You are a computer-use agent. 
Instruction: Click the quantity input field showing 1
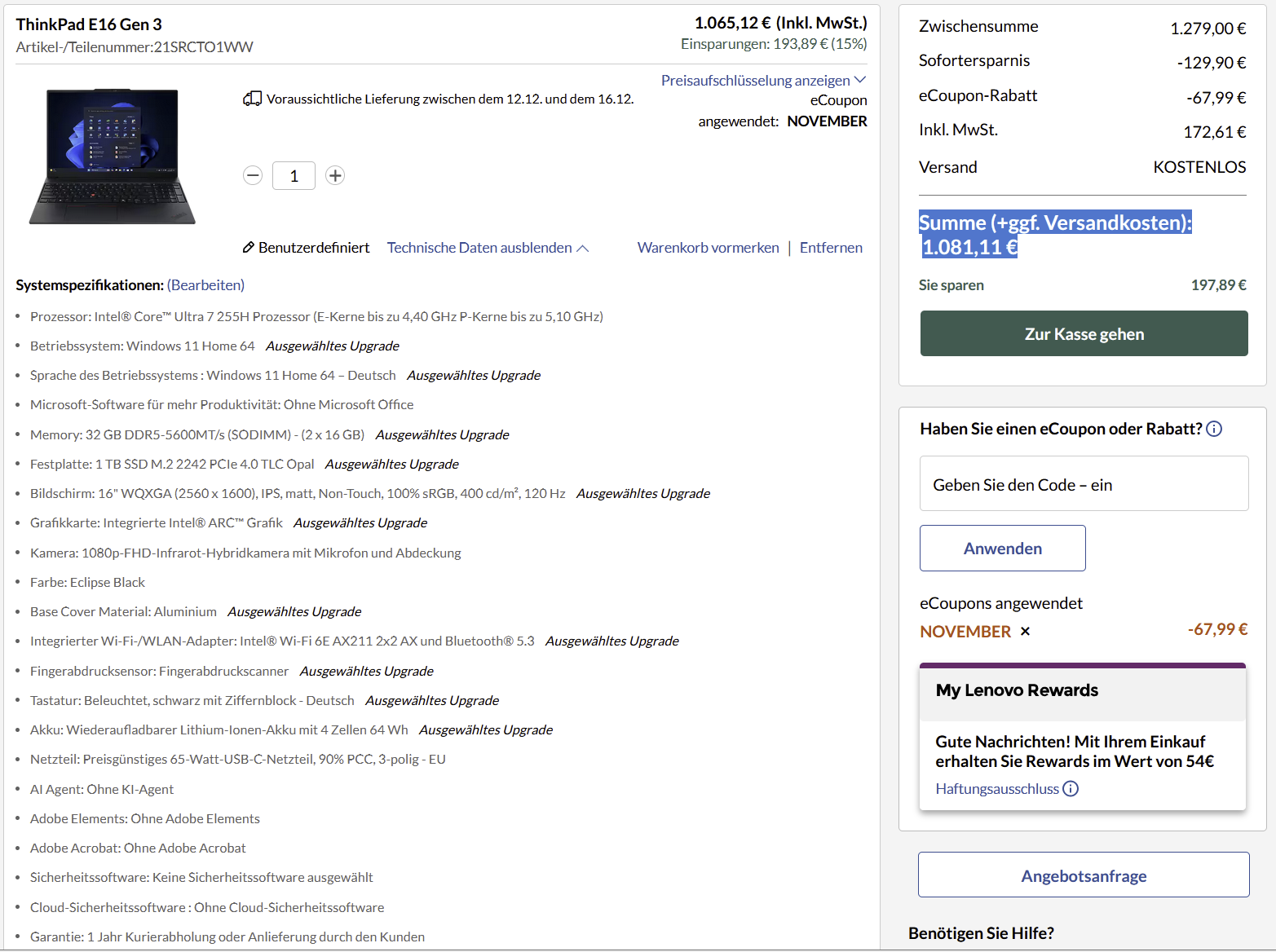(294, 176)
